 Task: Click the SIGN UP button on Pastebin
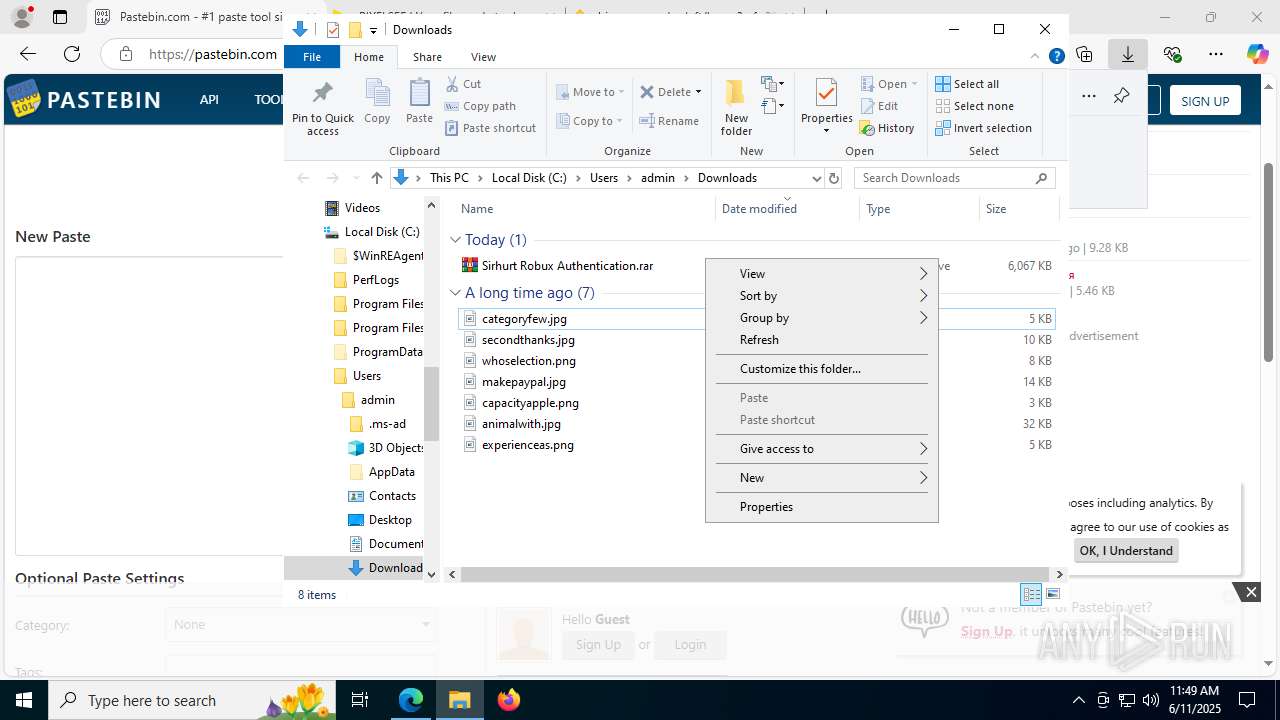[x=1205, y=101]
